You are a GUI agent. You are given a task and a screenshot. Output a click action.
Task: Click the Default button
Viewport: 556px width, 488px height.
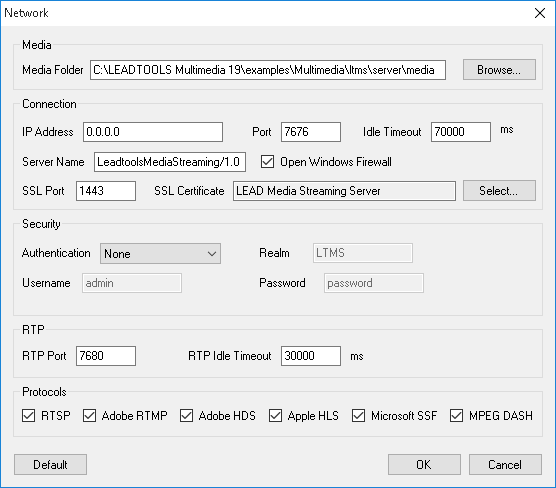point(50,465)
